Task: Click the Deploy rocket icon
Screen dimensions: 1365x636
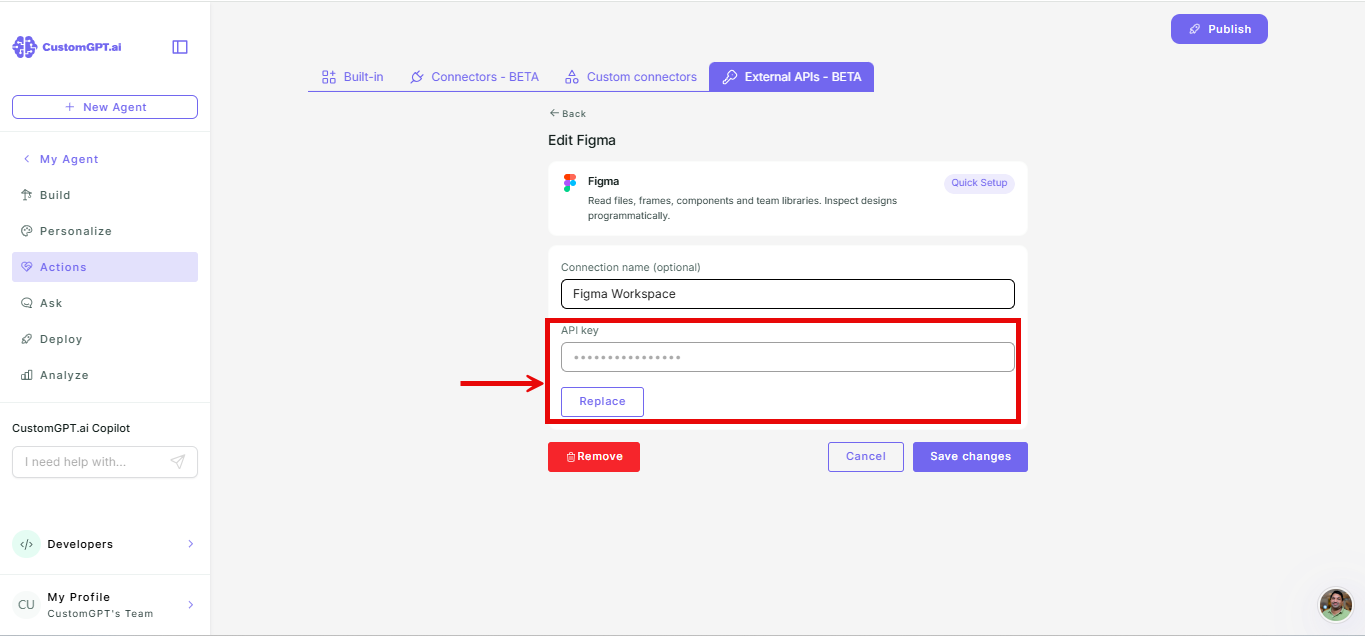Action: pos(27,339)
